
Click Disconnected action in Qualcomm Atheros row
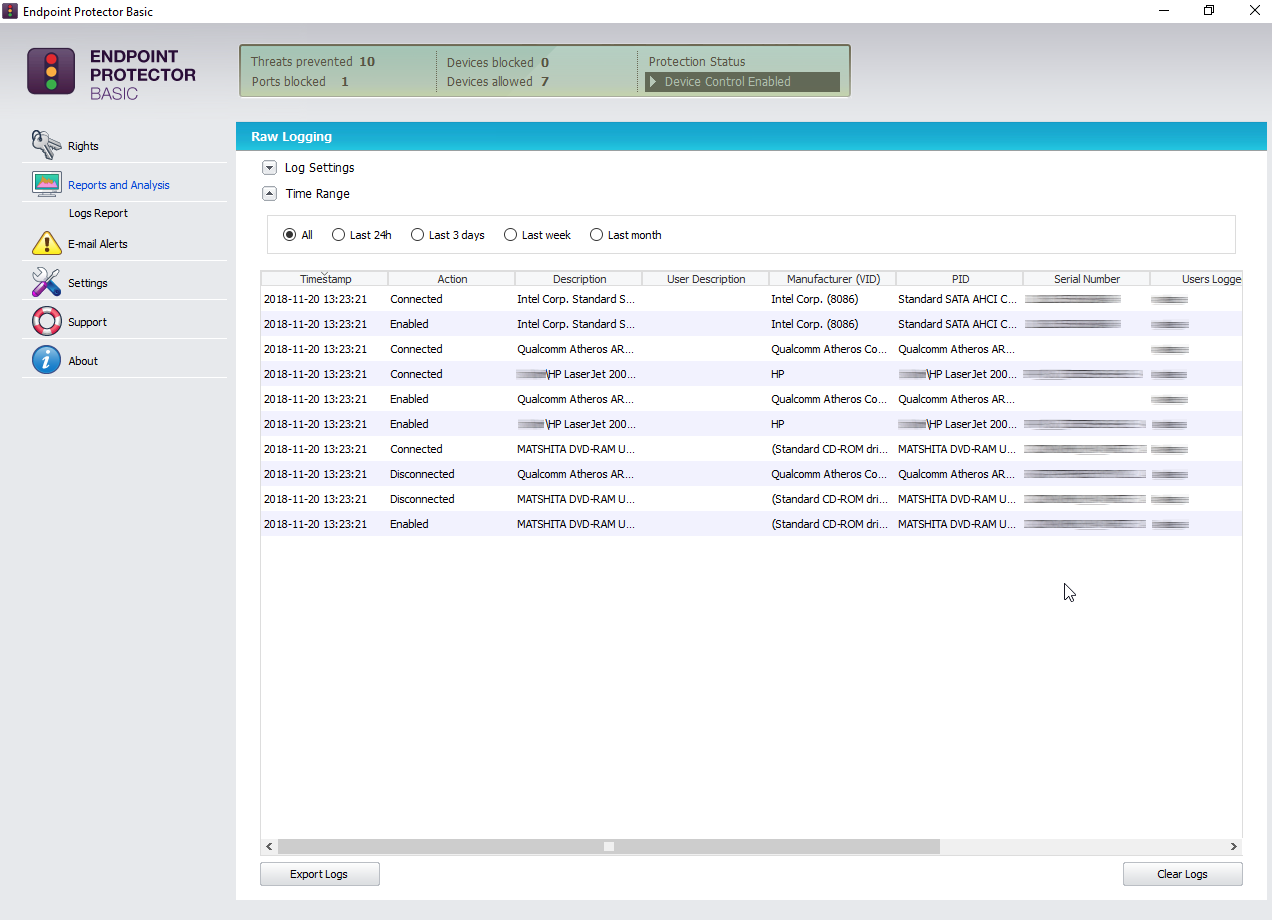pyautogui.click(x=422, y=474)
